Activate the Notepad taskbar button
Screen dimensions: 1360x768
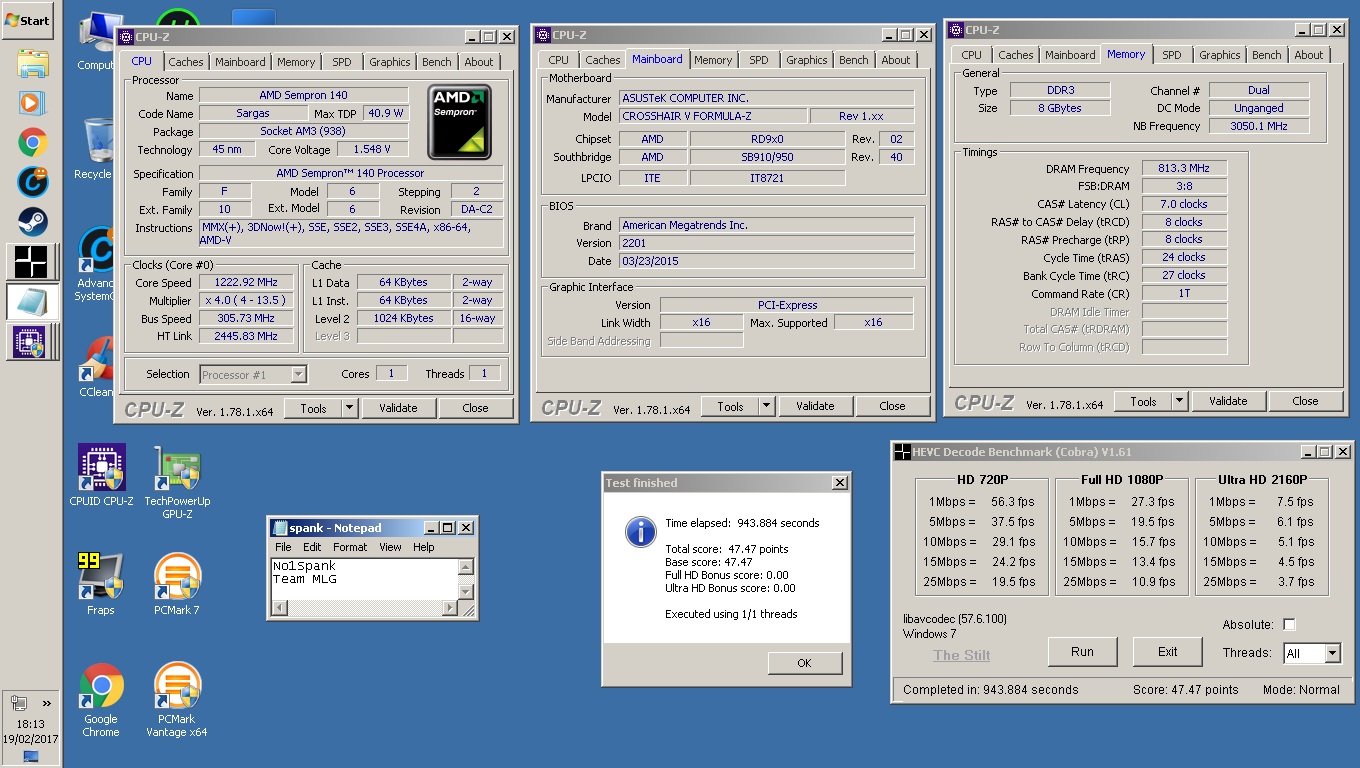pos(32,301)
